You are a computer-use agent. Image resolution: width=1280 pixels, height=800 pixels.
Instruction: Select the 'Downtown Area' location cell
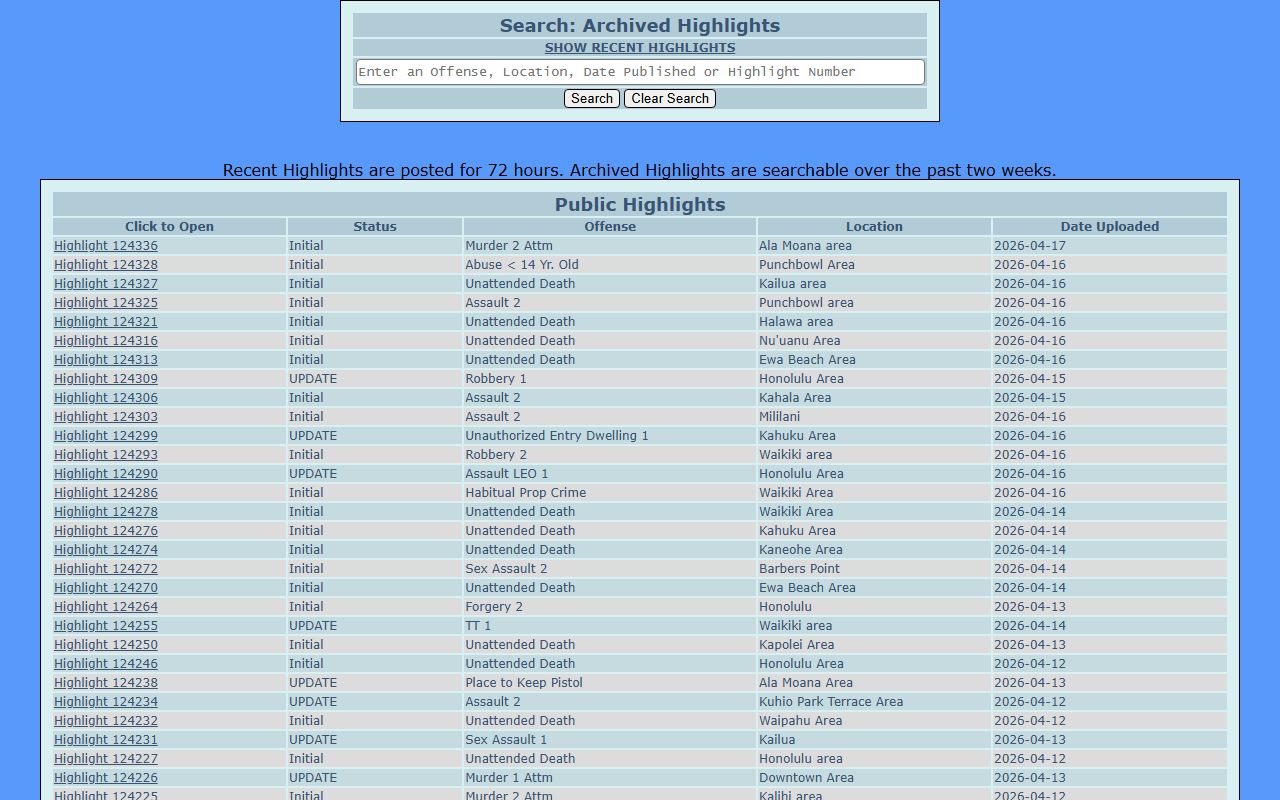[874, 778]
